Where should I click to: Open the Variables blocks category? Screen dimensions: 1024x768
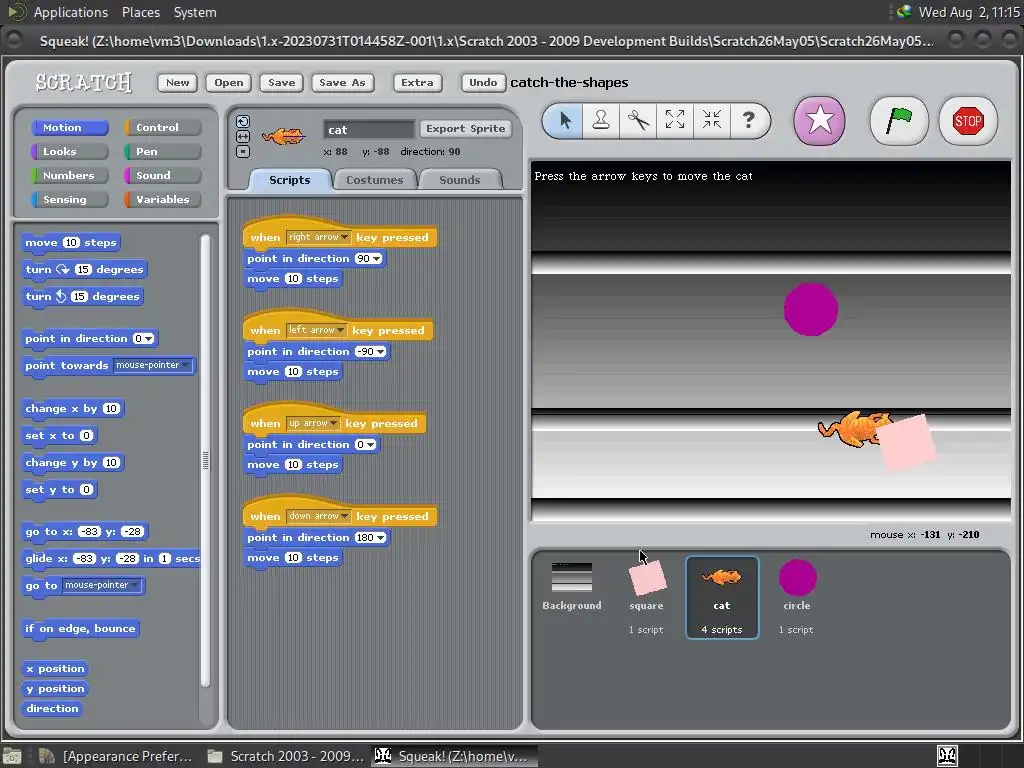pos(163,200)
